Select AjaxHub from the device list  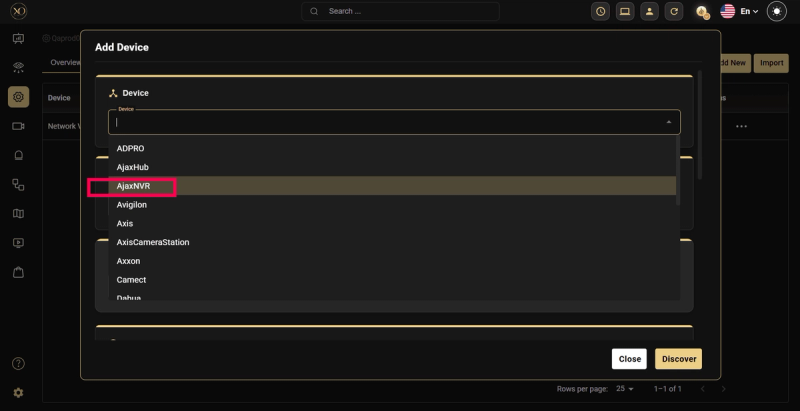click(392, 167)
